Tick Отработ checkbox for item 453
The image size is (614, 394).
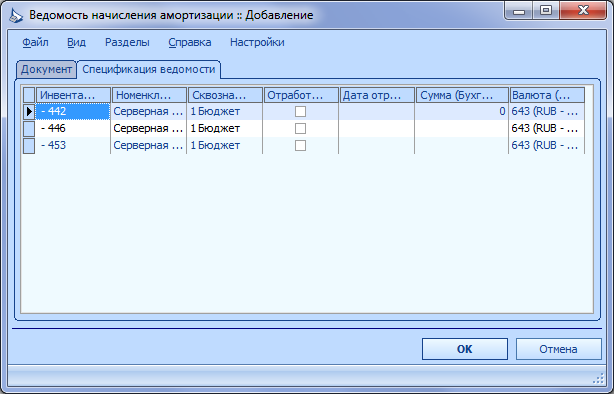coord(300,146)
